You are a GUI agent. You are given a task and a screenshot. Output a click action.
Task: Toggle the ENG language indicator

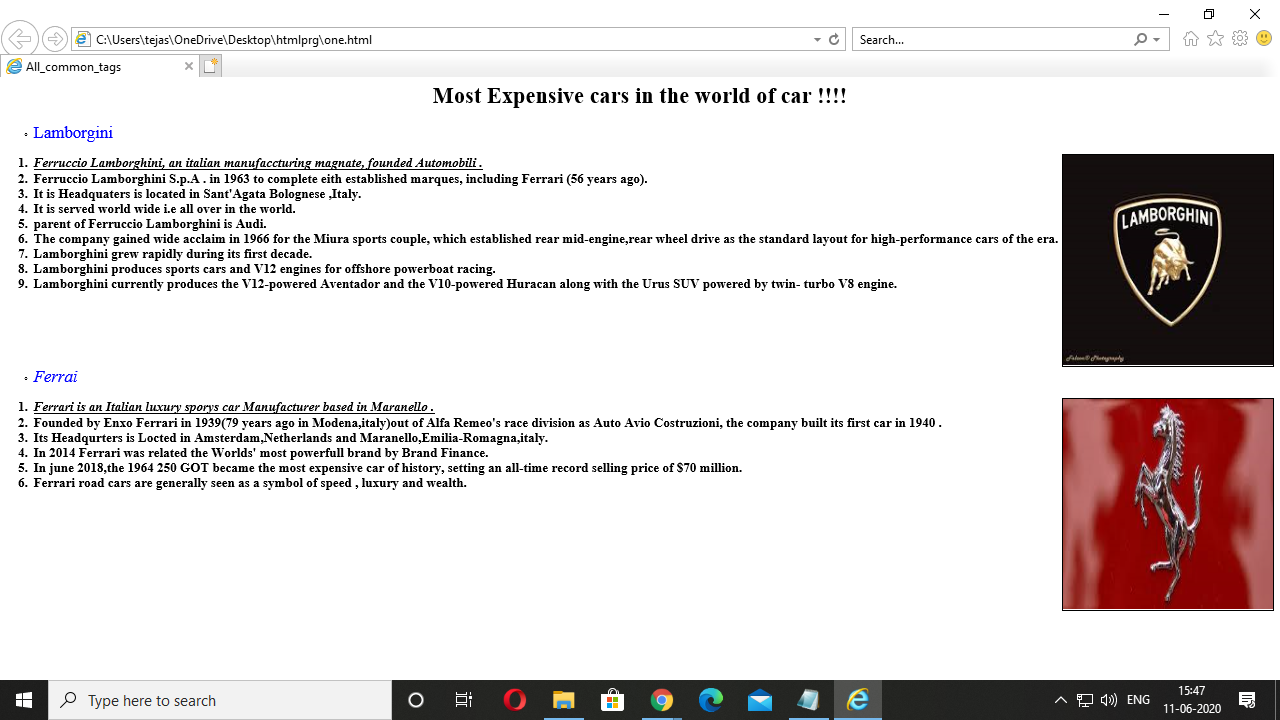click(1137, 700)
